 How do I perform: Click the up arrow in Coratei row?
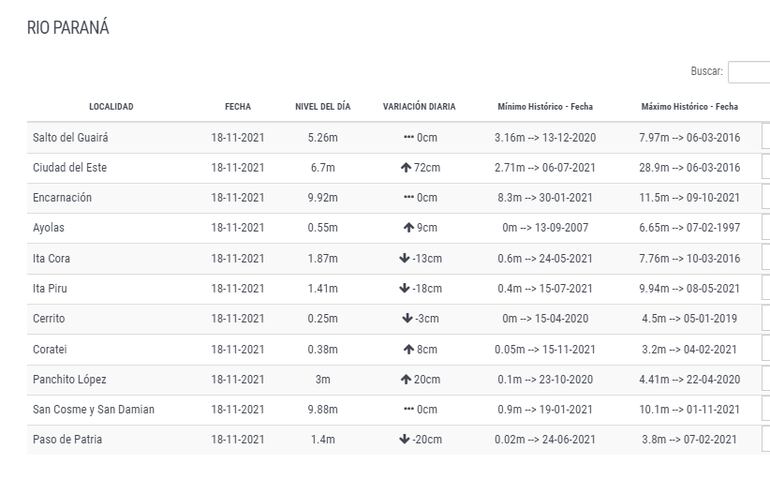click(x=408, y=350)
